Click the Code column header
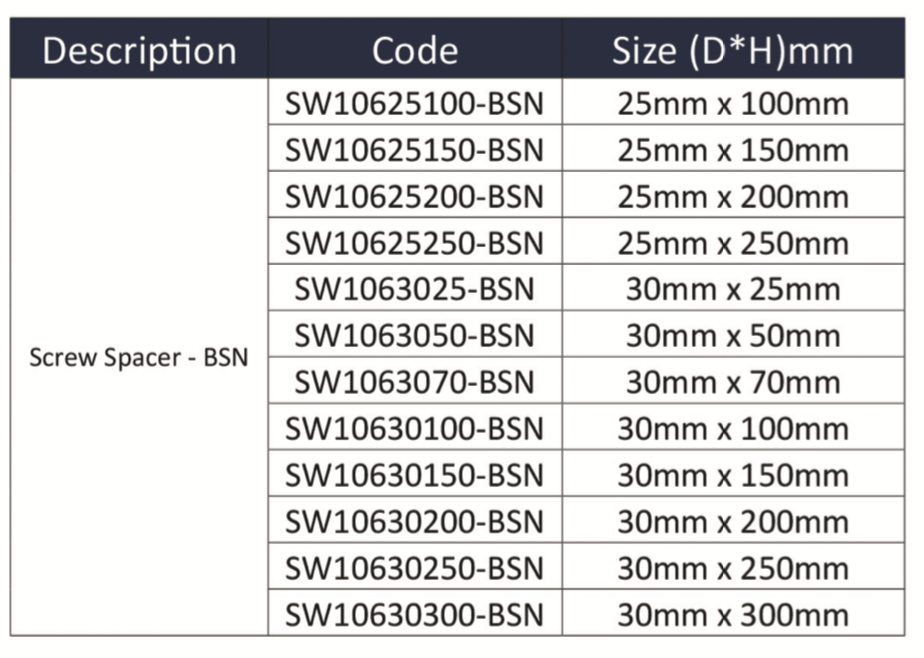 click(x=415, y=50)
